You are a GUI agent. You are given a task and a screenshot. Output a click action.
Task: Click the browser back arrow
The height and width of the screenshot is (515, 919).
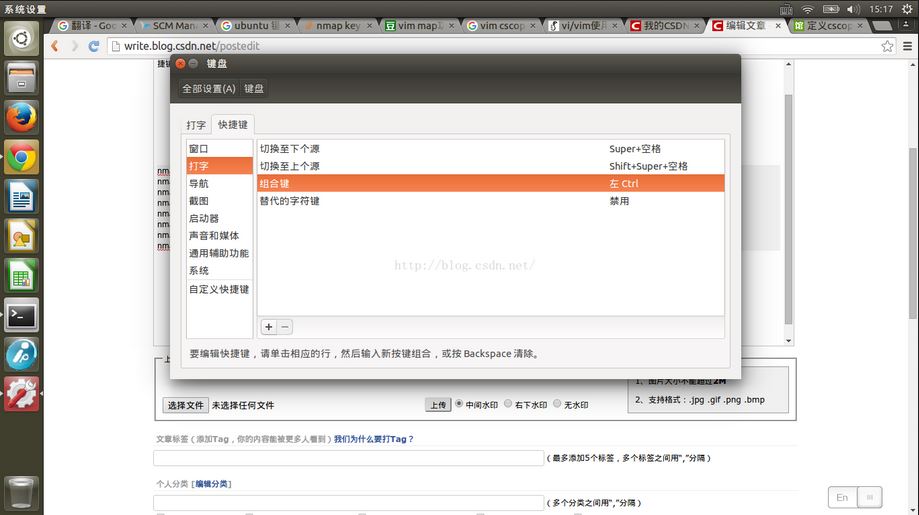click(x=55, y=46)
